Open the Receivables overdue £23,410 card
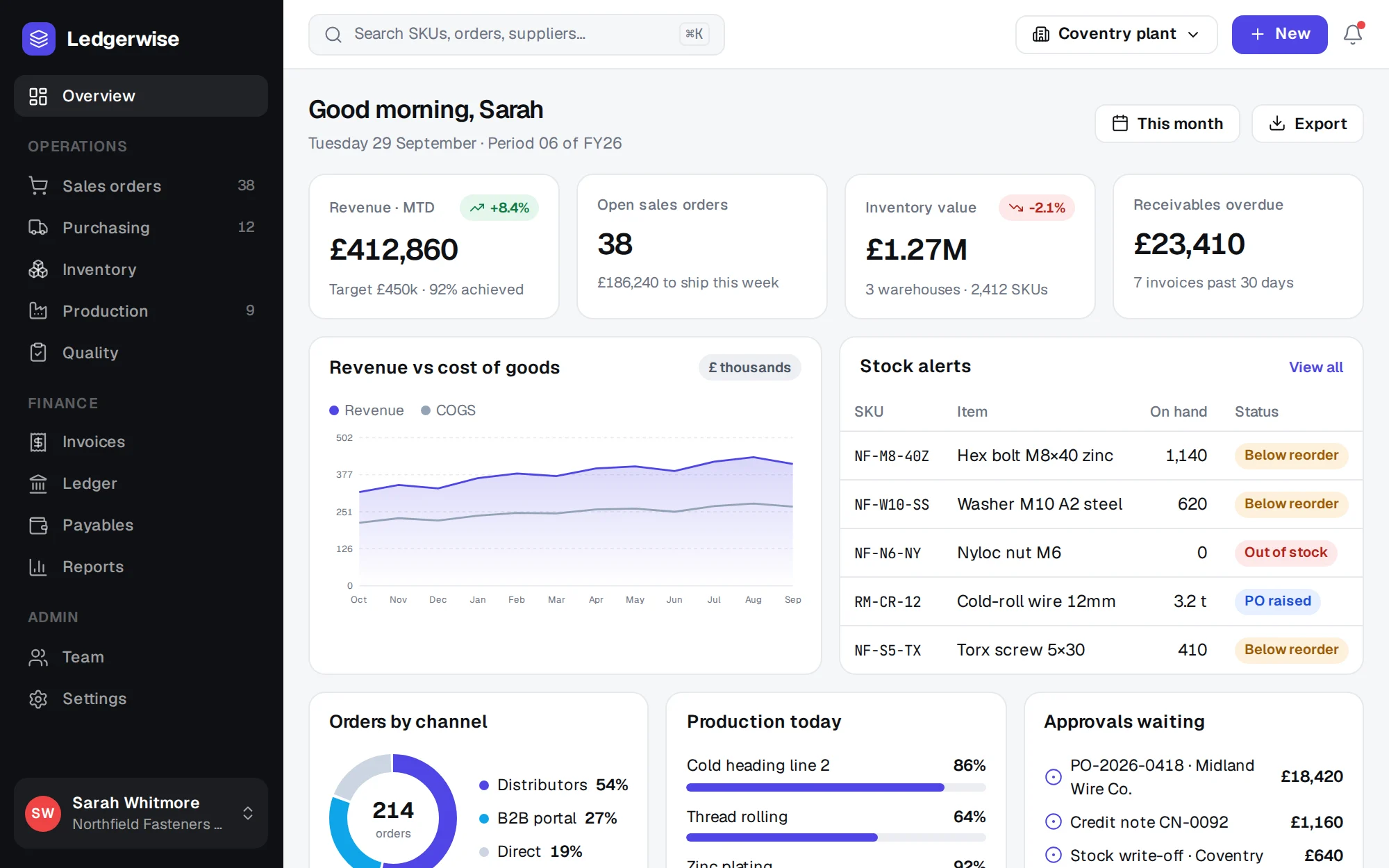Viewport: 1389px width, 868px height. click(x=1238, y=247)
